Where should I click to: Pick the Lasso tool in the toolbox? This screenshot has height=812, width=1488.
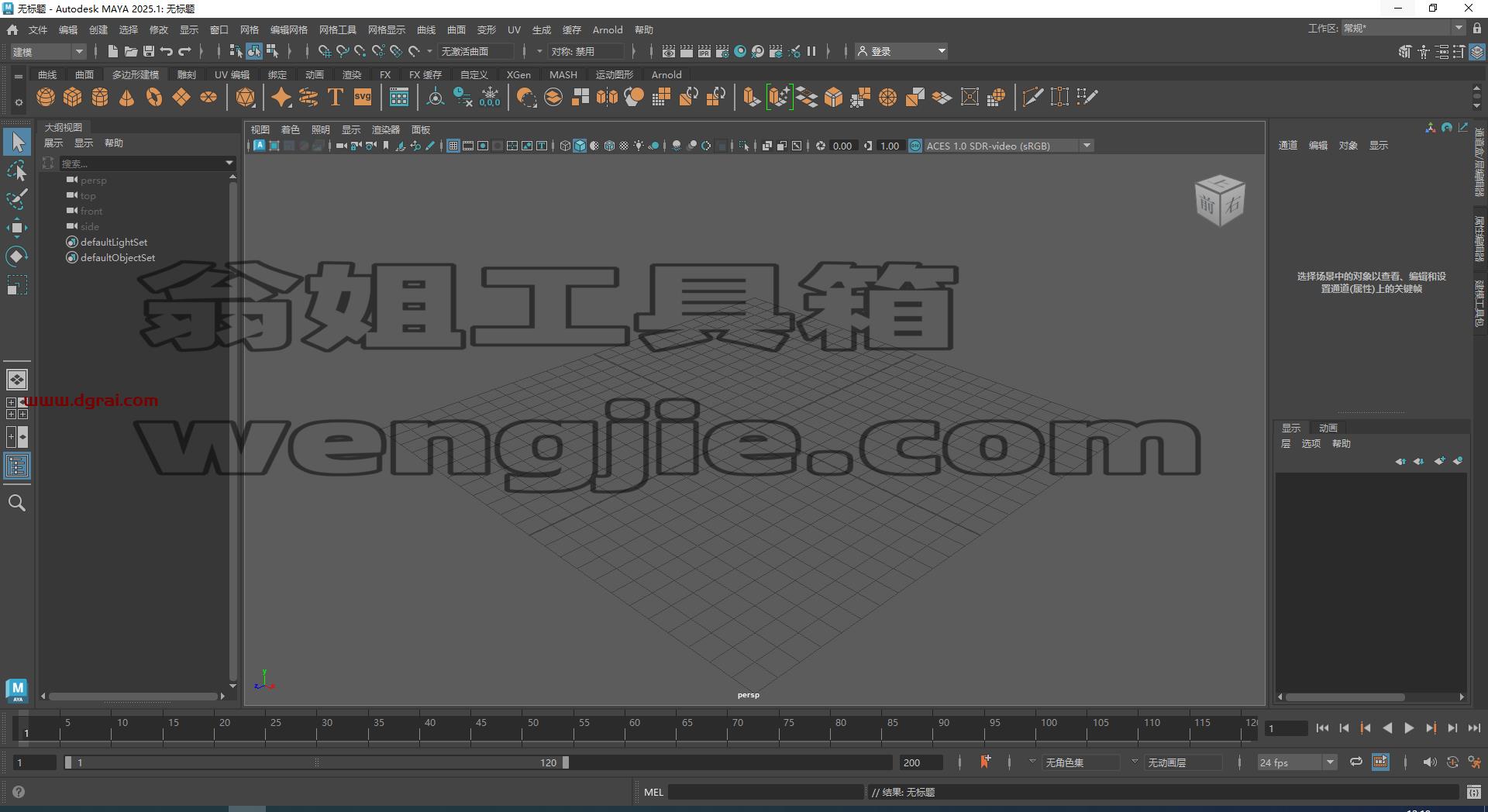tap(17, 170)
